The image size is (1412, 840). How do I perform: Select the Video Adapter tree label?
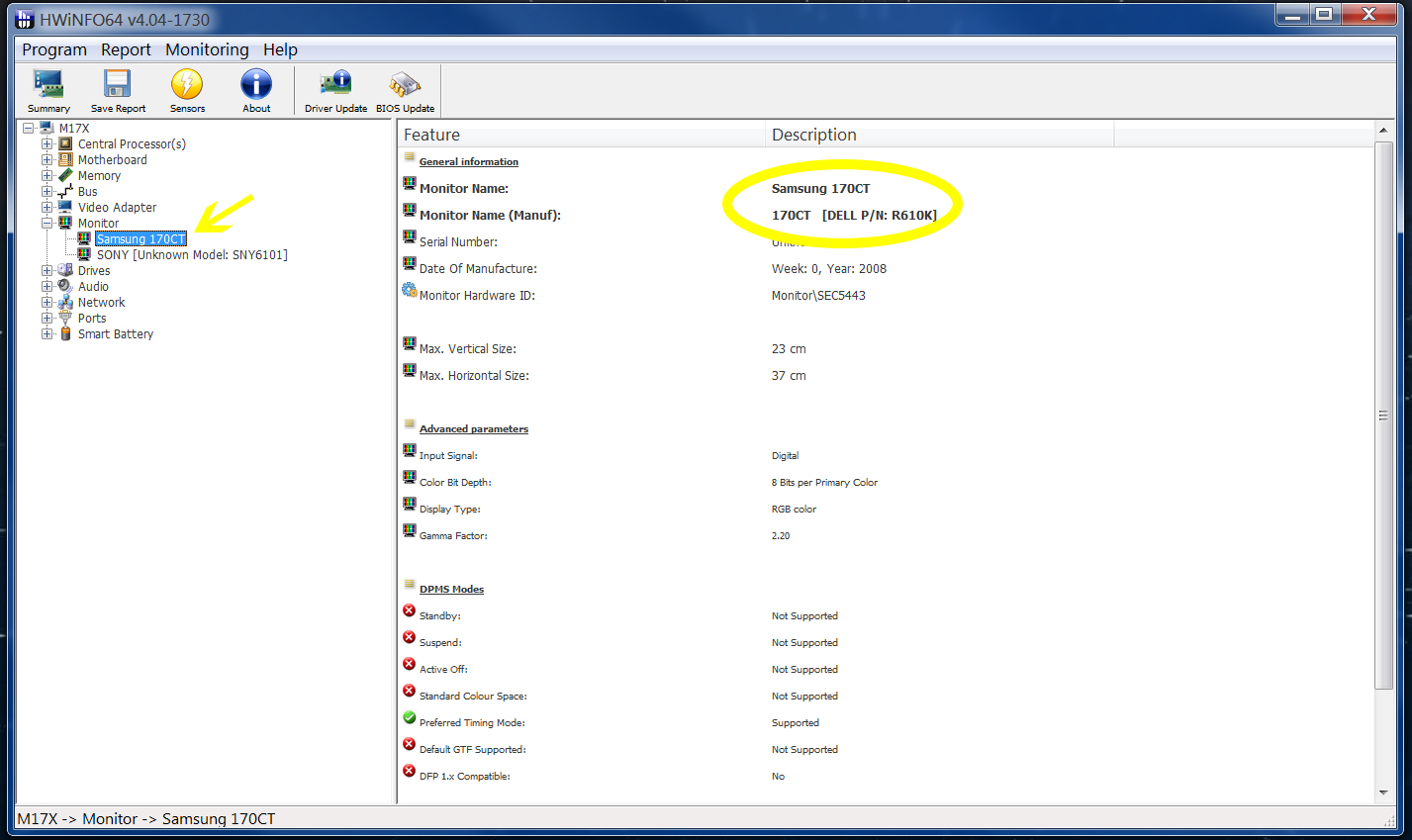tap(117, 207)
